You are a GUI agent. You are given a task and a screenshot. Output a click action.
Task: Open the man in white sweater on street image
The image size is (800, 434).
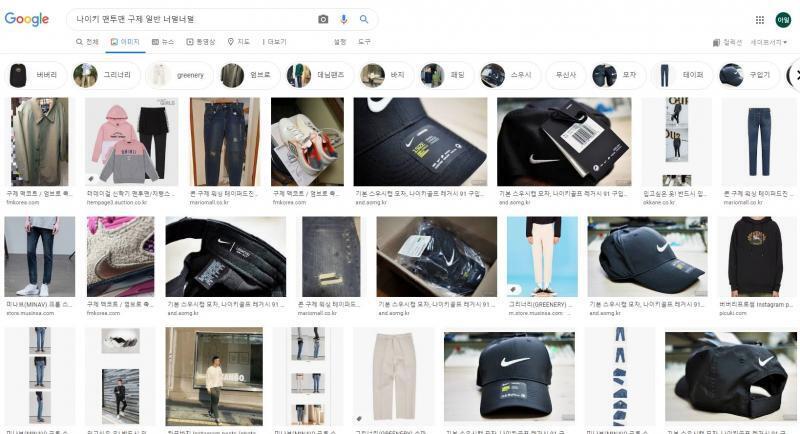[214, 376]
